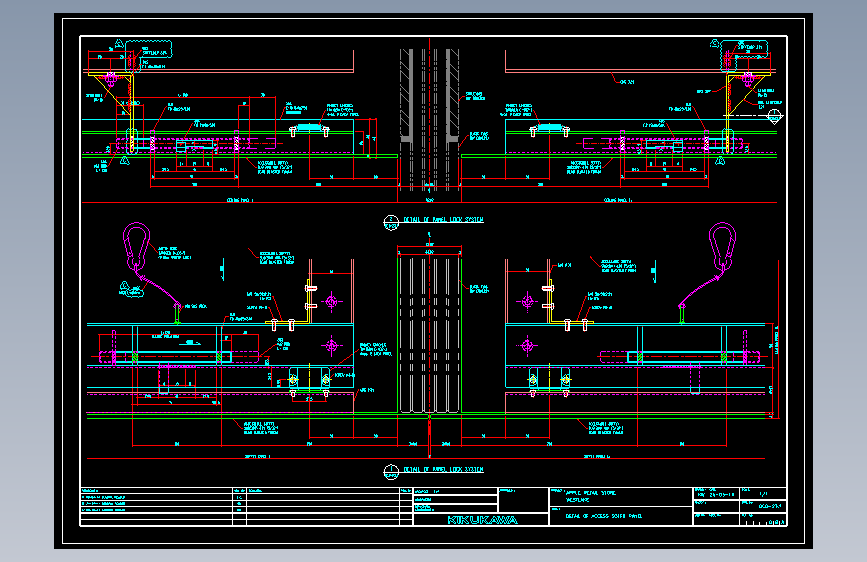
Task: Select the magenta carabiner hook on the right
Action: [722, 245]
